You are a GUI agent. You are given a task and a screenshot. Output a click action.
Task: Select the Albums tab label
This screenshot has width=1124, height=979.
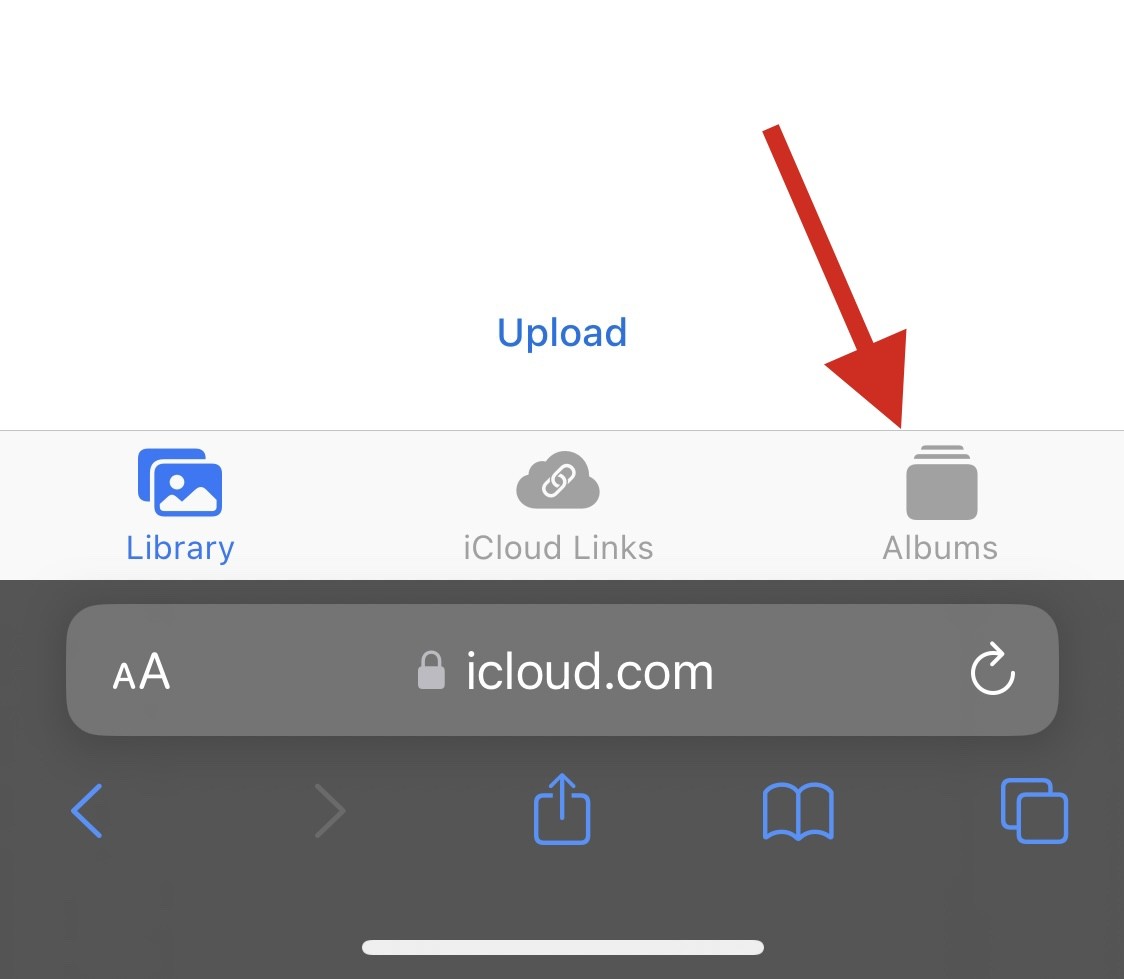click(x=940, y=548)
